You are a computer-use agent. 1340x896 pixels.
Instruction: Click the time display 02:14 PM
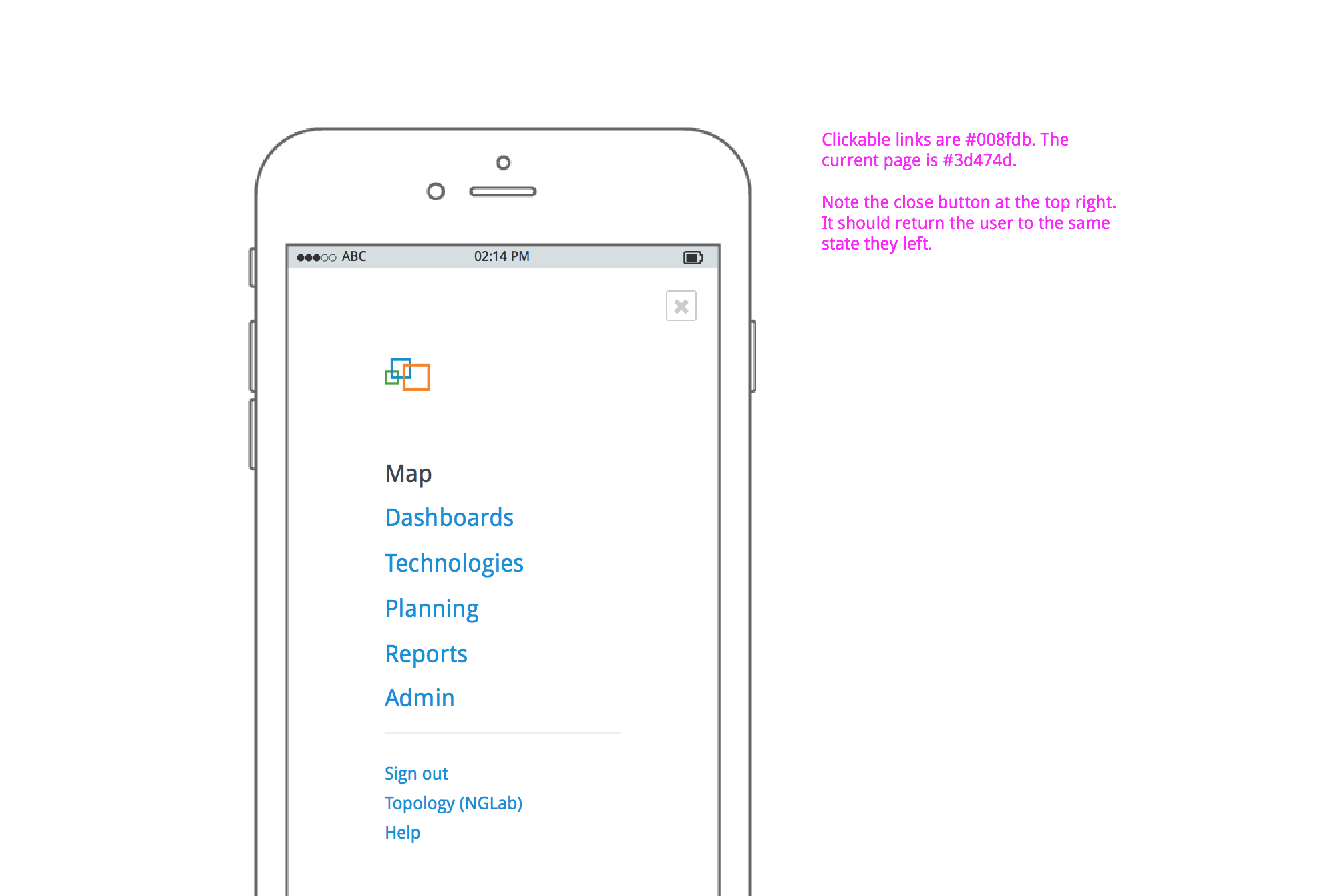[x=501, y=256]
